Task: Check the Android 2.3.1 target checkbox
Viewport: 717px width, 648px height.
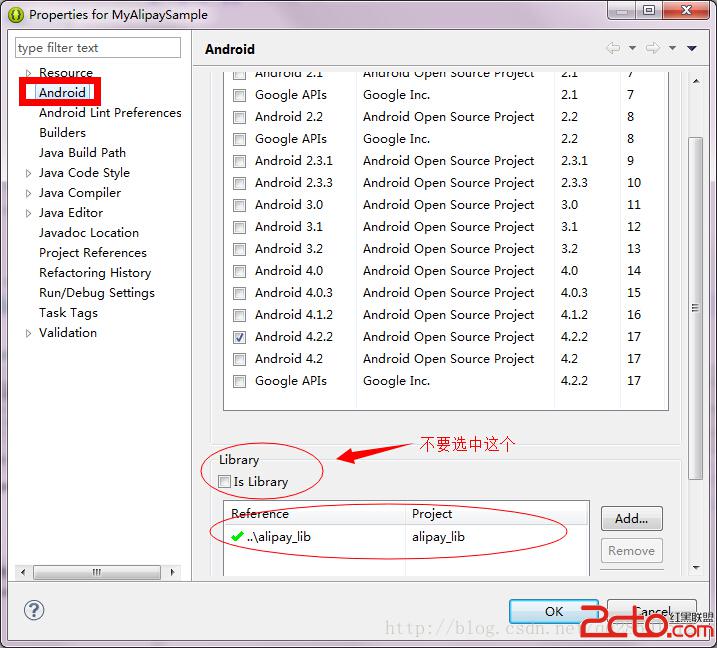Action: click(239, 161)
